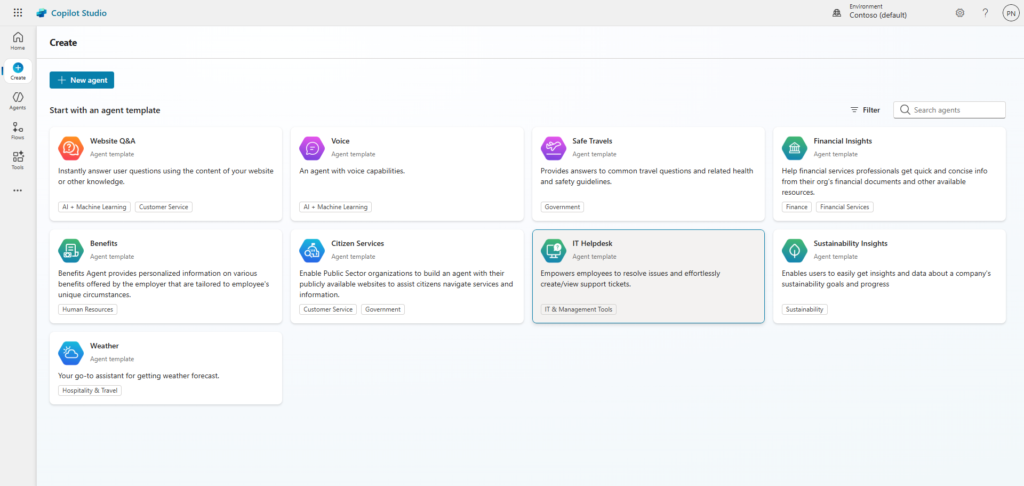The width and height of the screenshot is (1024, 486).
Task: Open the IT Helpdesk template title
Action: (592, 243)
